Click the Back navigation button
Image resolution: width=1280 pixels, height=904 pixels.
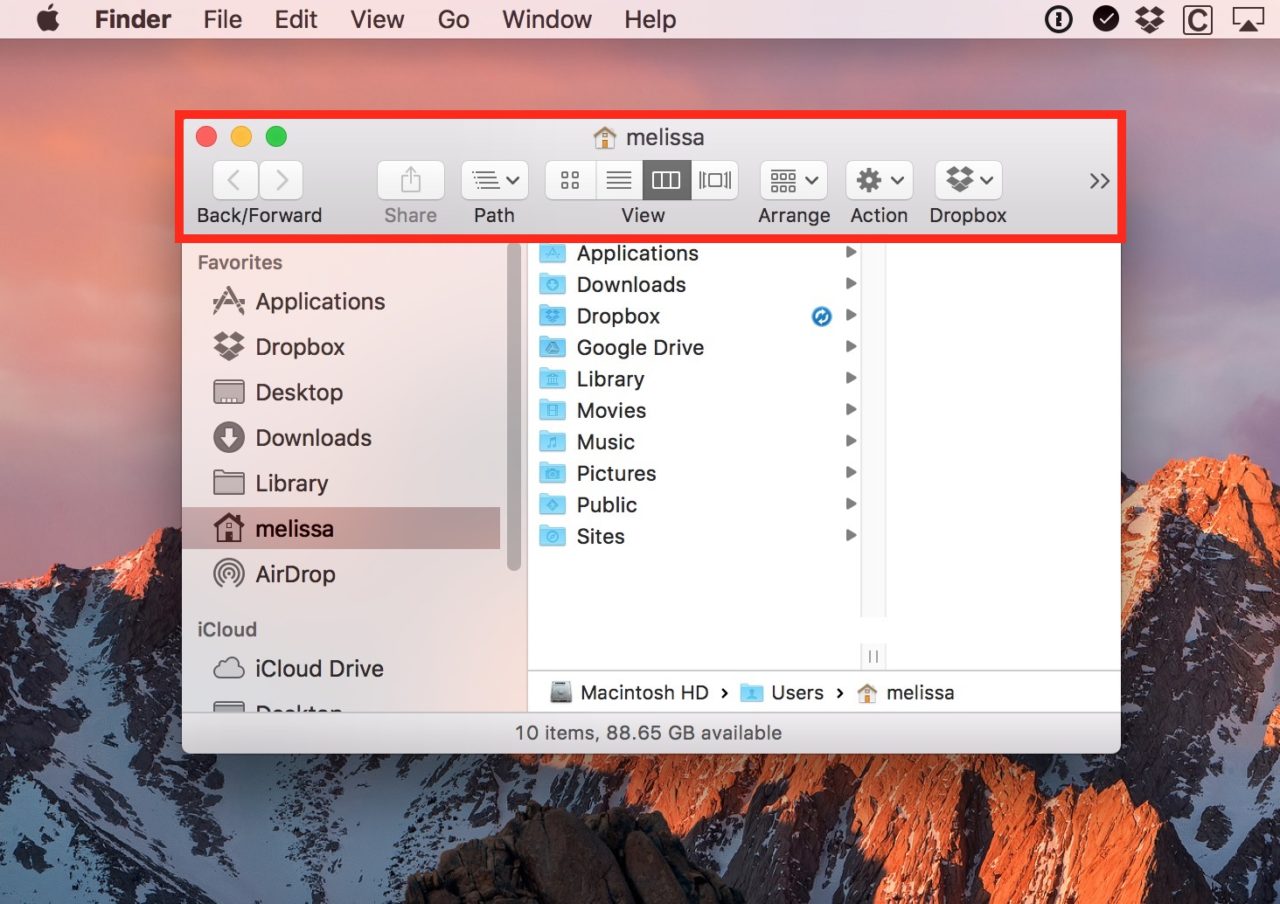[234, 180]
